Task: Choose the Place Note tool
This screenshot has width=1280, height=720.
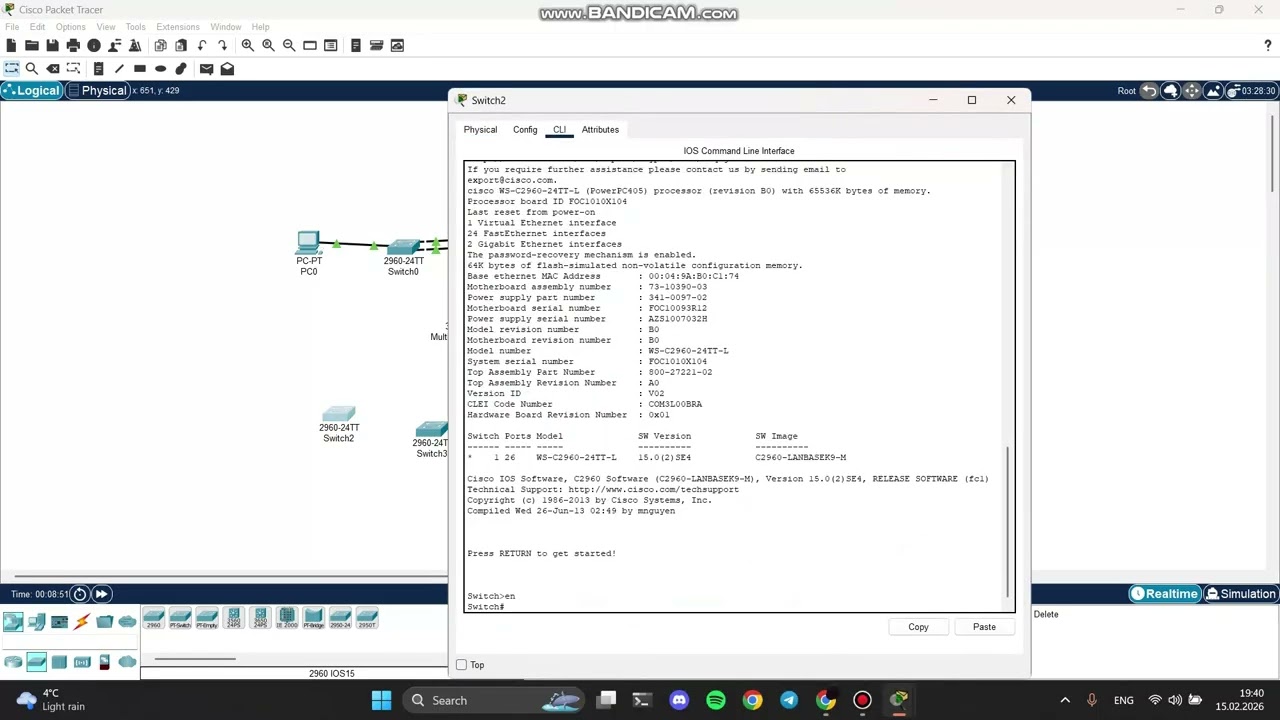Action: [98, 69]
